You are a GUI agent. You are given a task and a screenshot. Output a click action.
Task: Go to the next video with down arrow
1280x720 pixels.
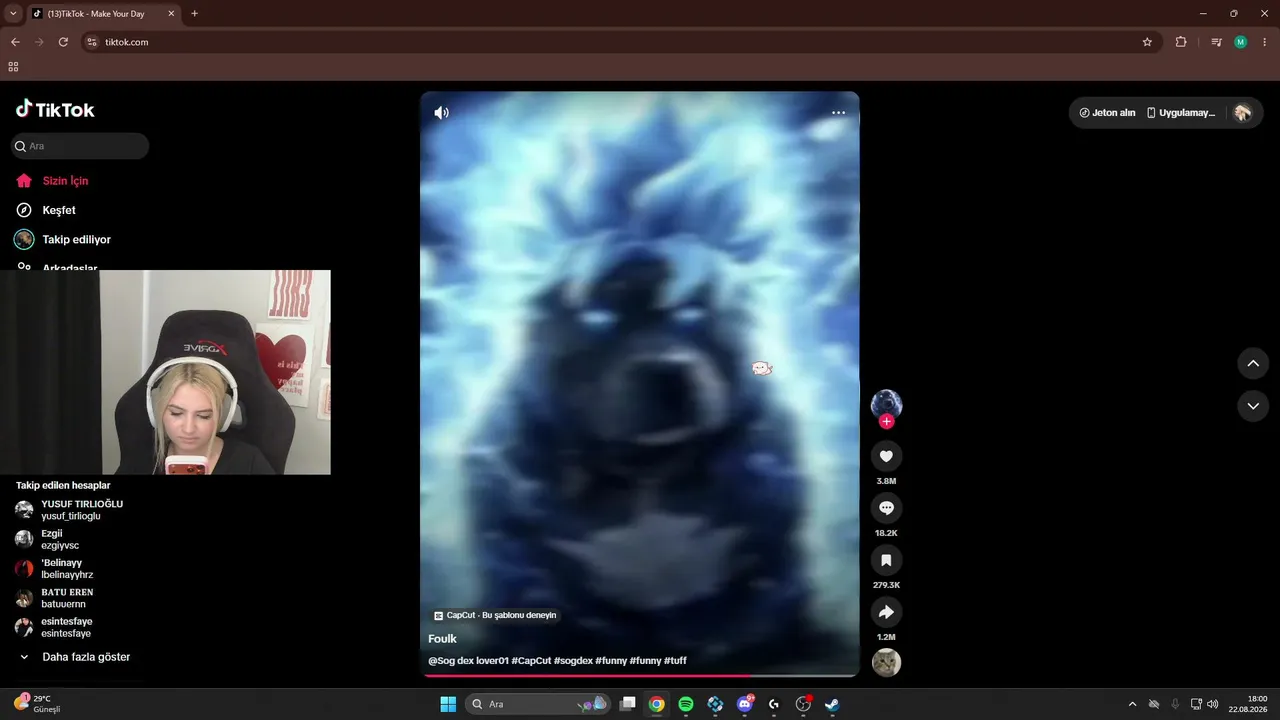point(1253,406)
